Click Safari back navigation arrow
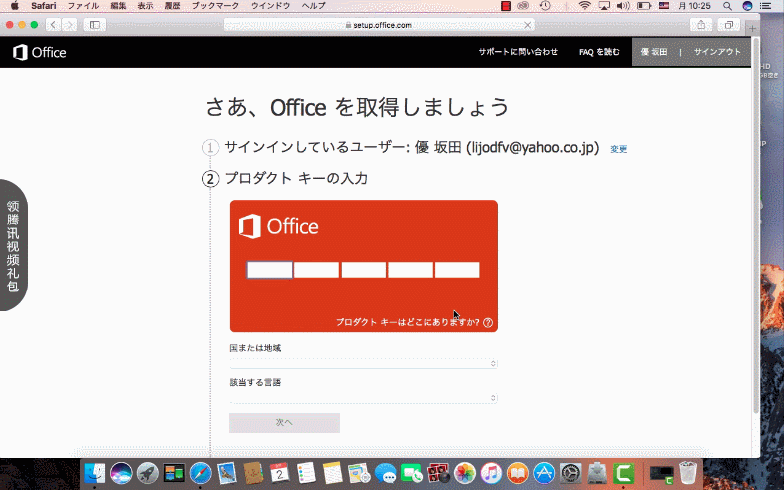 pyautogui.click(x=54, y=24)
